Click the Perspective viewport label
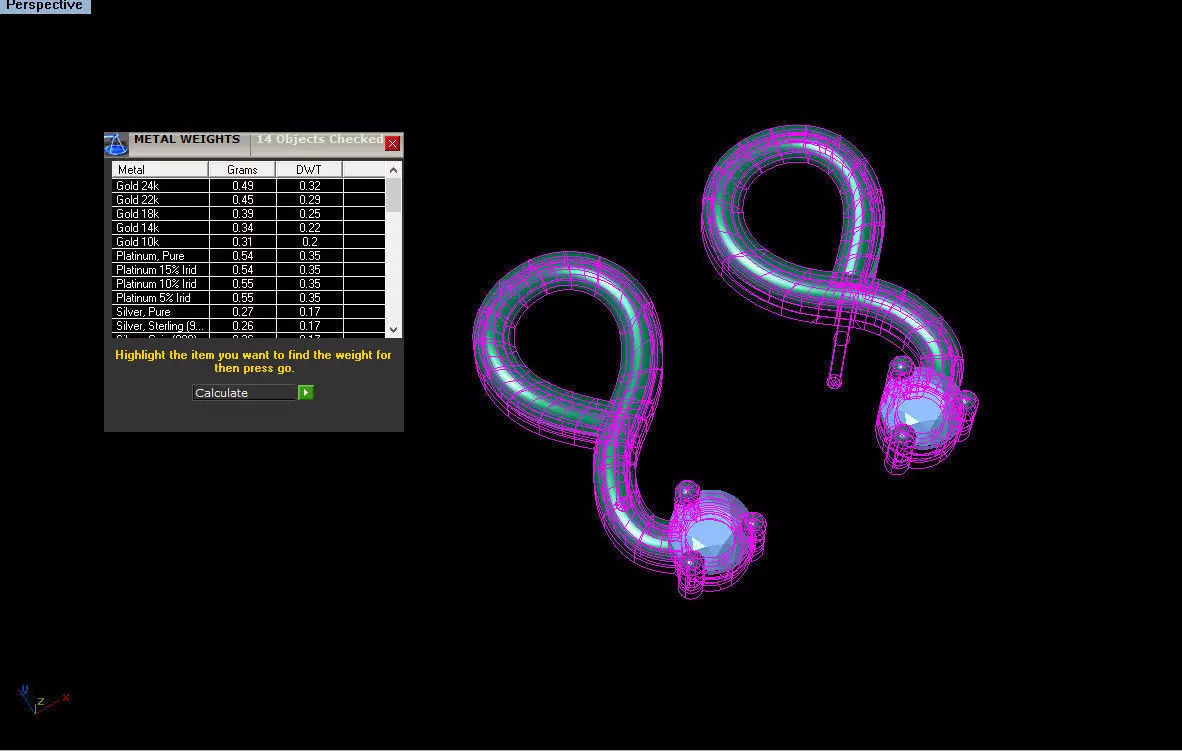This screenshot has width=1182, height=751. [45, 6]
